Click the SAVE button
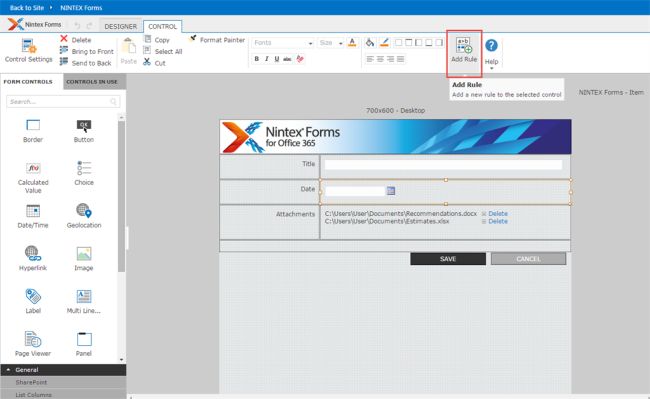The width and height of the screenshot is (650, 399). [448, 259]
